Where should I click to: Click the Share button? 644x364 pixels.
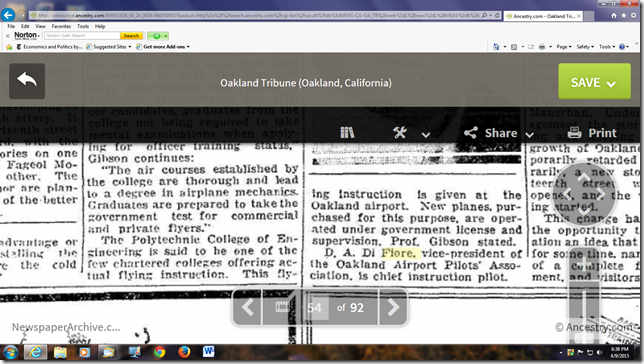[491, 133]
